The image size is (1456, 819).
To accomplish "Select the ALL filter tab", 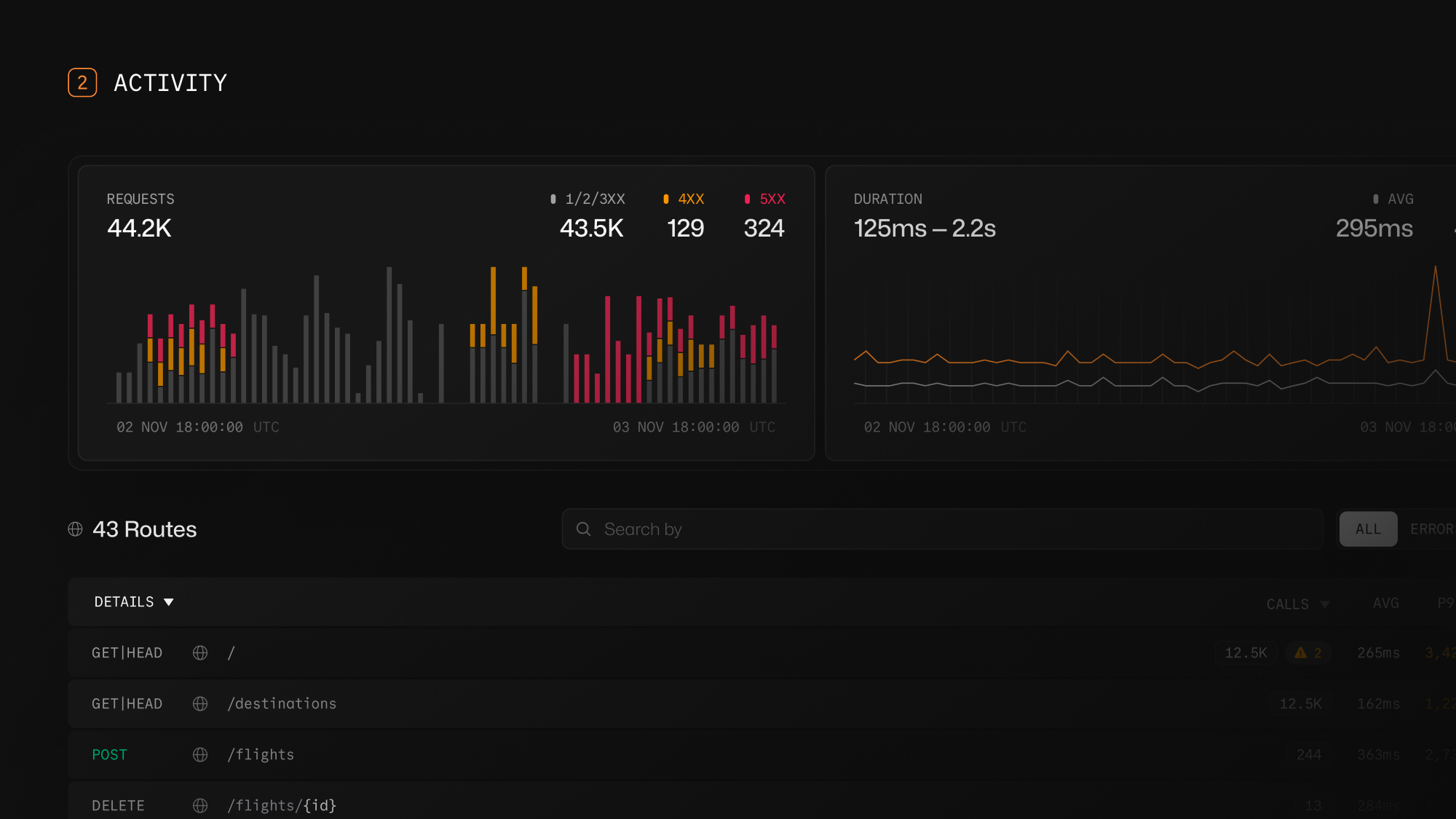I will (x=1368, y=529).
